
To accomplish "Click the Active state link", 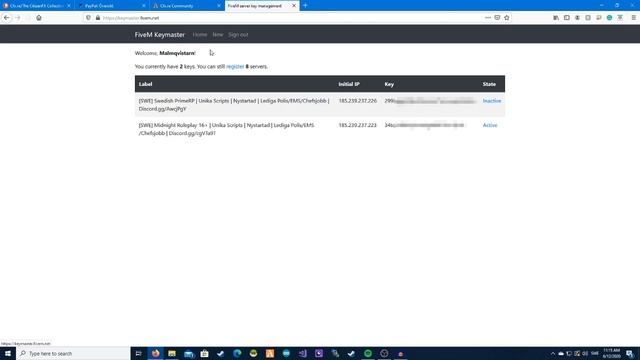I will pyautogui.click(x=490, y=125).
